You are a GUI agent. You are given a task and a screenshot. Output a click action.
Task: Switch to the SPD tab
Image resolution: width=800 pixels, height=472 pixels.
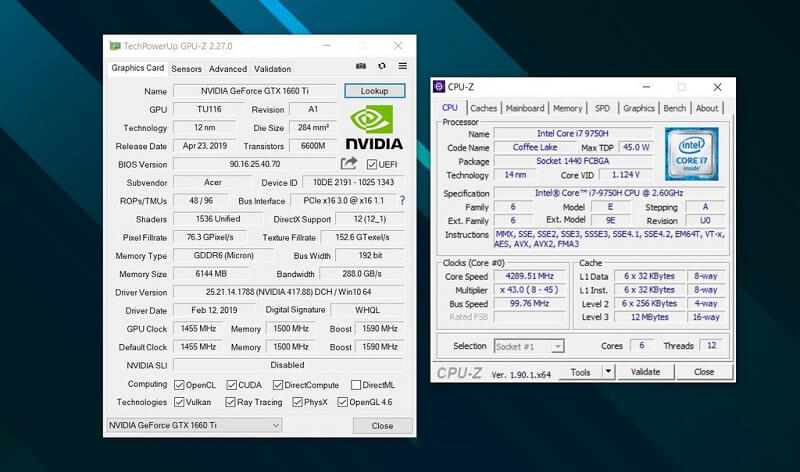(x=602, y=108)
